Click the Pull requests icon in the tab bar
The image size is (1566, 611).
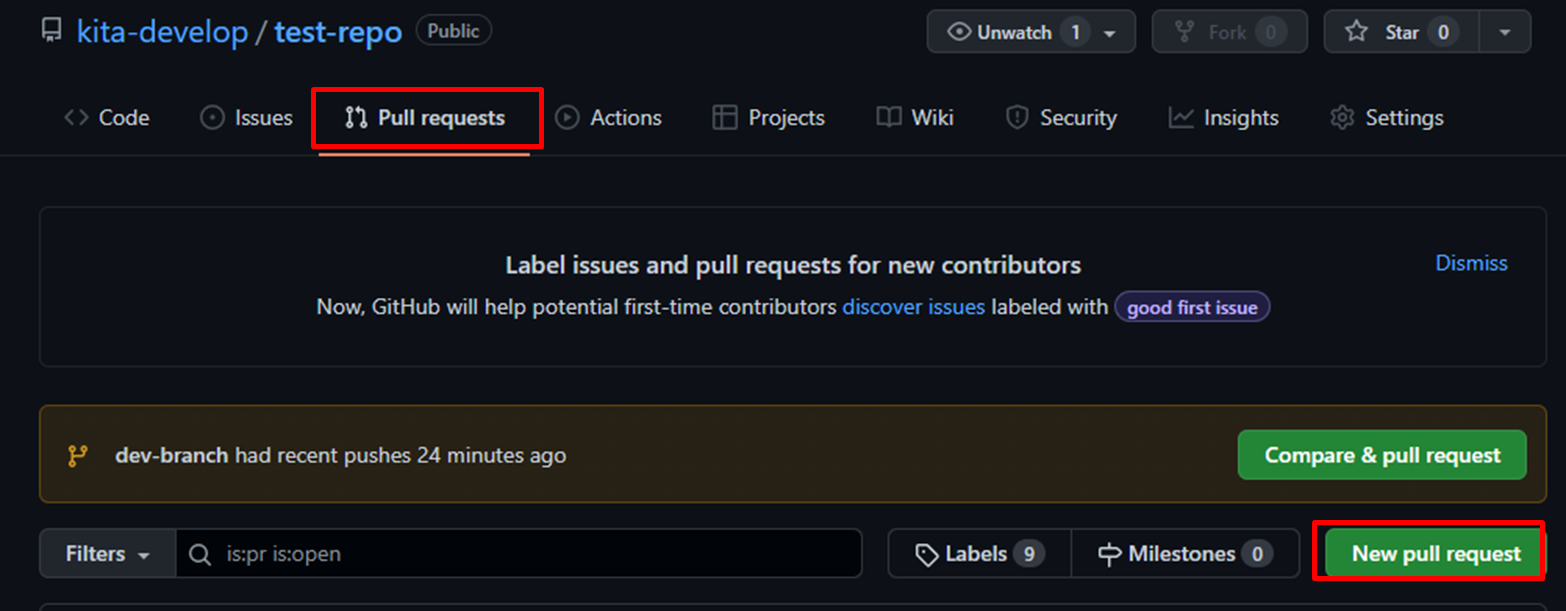[x=357, y=117]
